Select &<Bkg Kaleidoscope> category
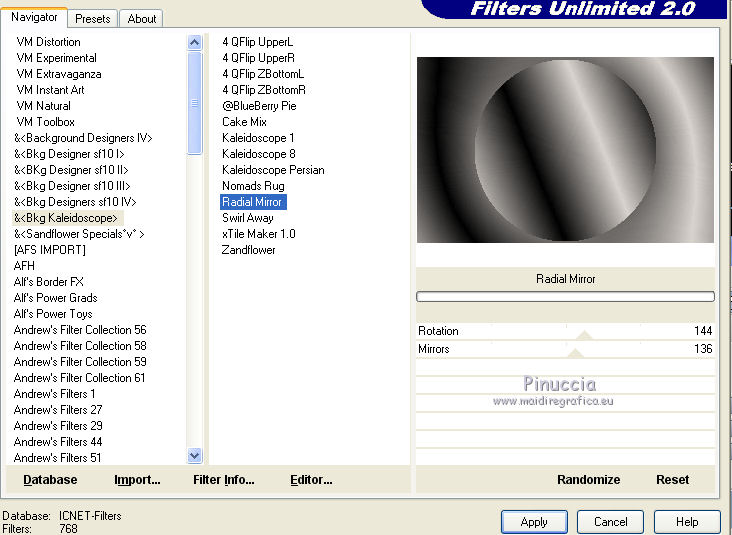732x535 pixels. (68, 218)
